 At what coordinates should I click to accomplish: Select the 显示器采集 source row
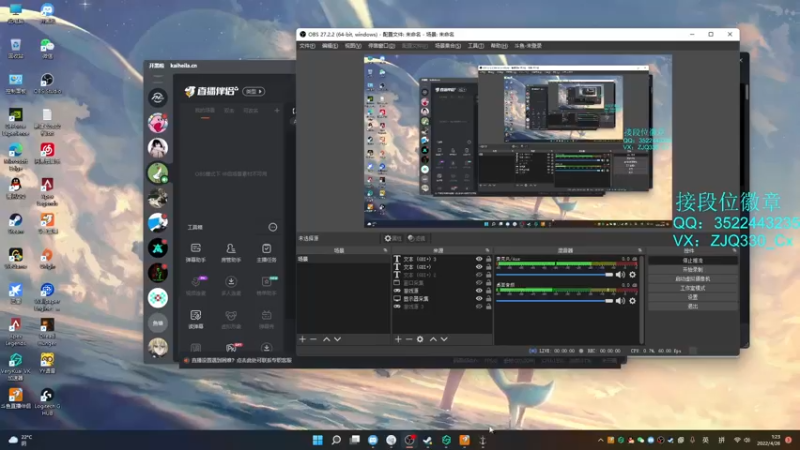[x=442, y=298]
